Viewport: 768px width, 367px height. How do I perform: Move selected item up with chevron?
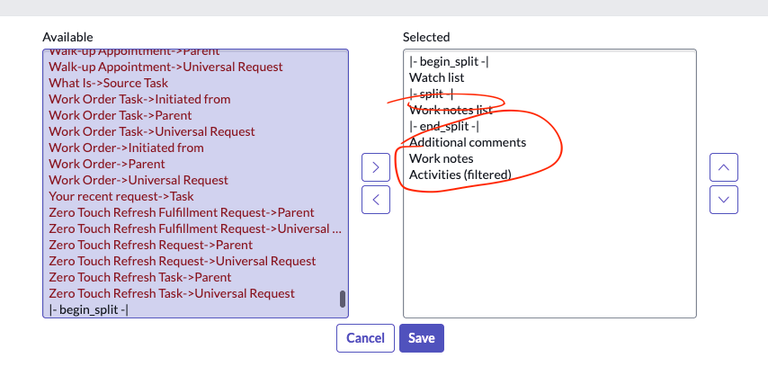click(x=723, y=168)
